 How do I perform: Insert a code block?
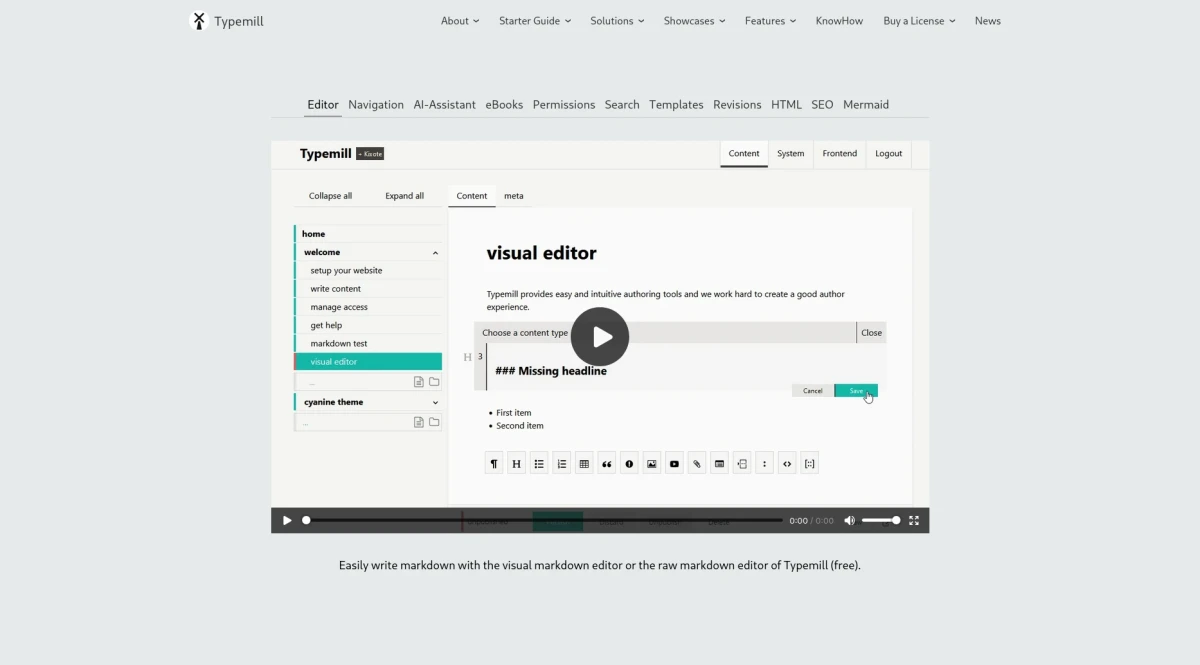point(787,463)
